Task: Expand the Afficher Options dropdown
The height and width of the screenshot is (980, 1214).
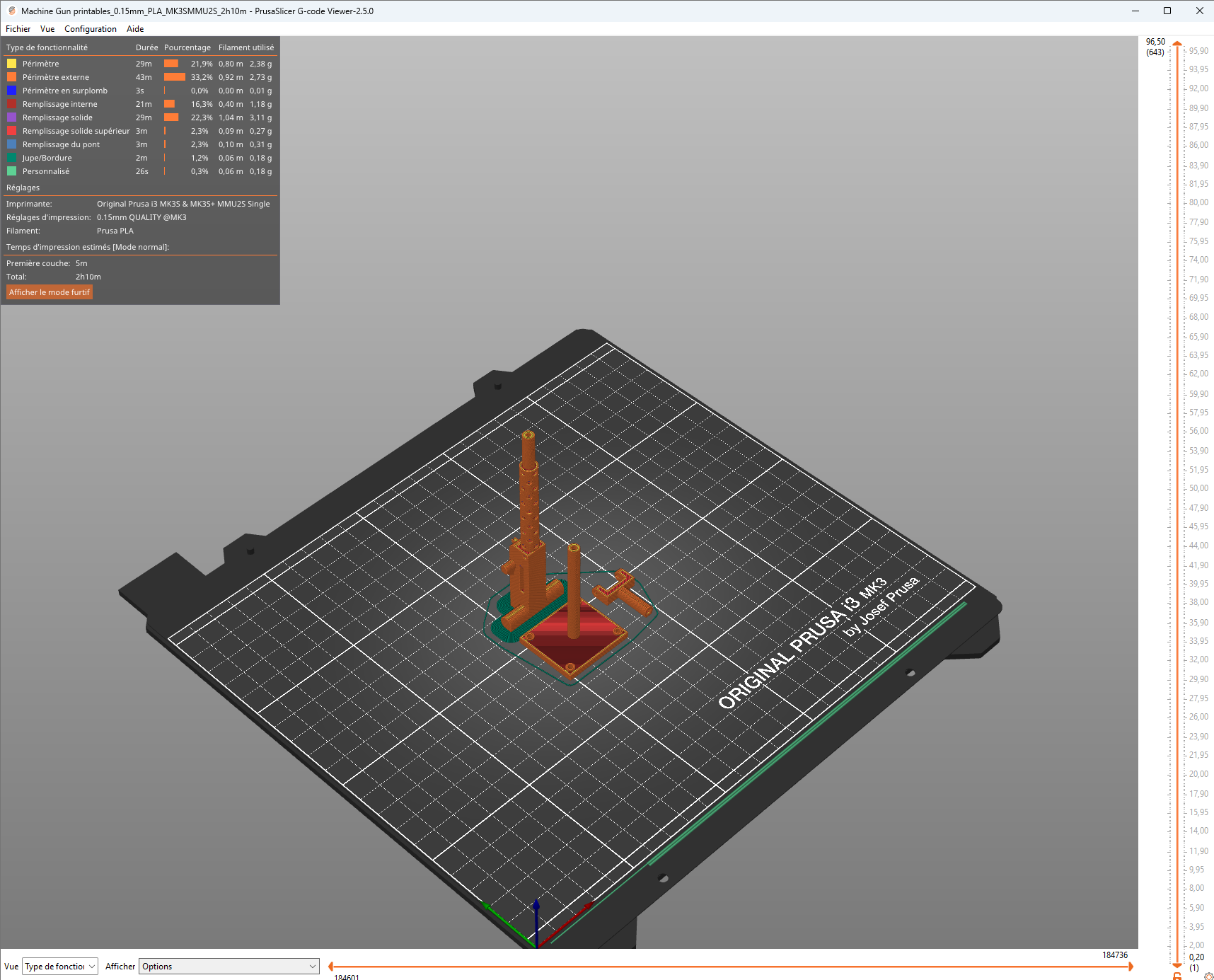Action: [x=229, y=967]
